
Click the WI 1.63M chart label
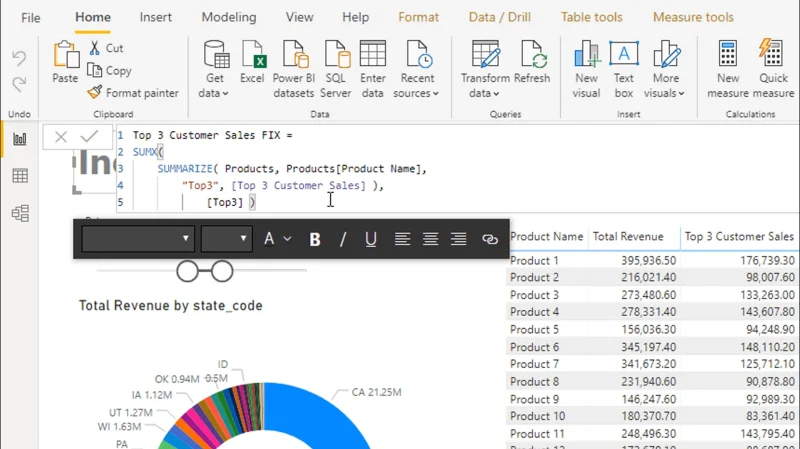pyautogui.click(x=119, y=427)
